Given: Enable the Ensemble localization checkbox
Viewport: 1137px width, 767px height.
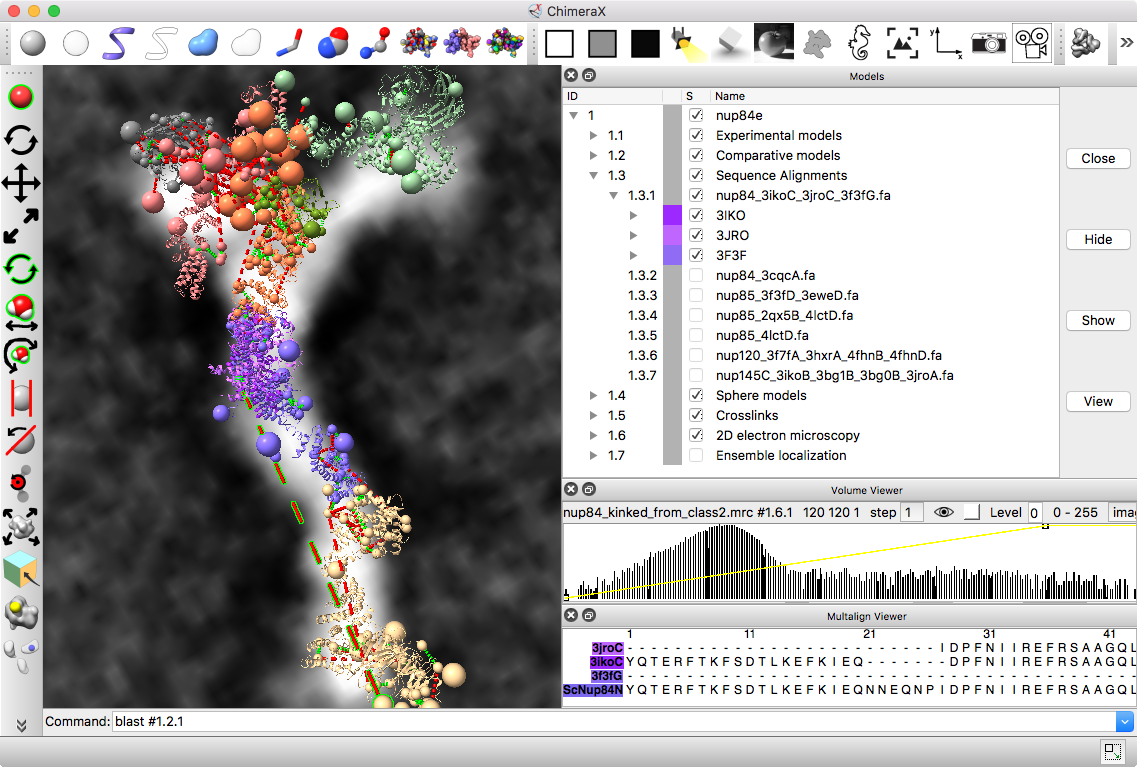Looking at the screenshot, I should [x=696, y=455].
